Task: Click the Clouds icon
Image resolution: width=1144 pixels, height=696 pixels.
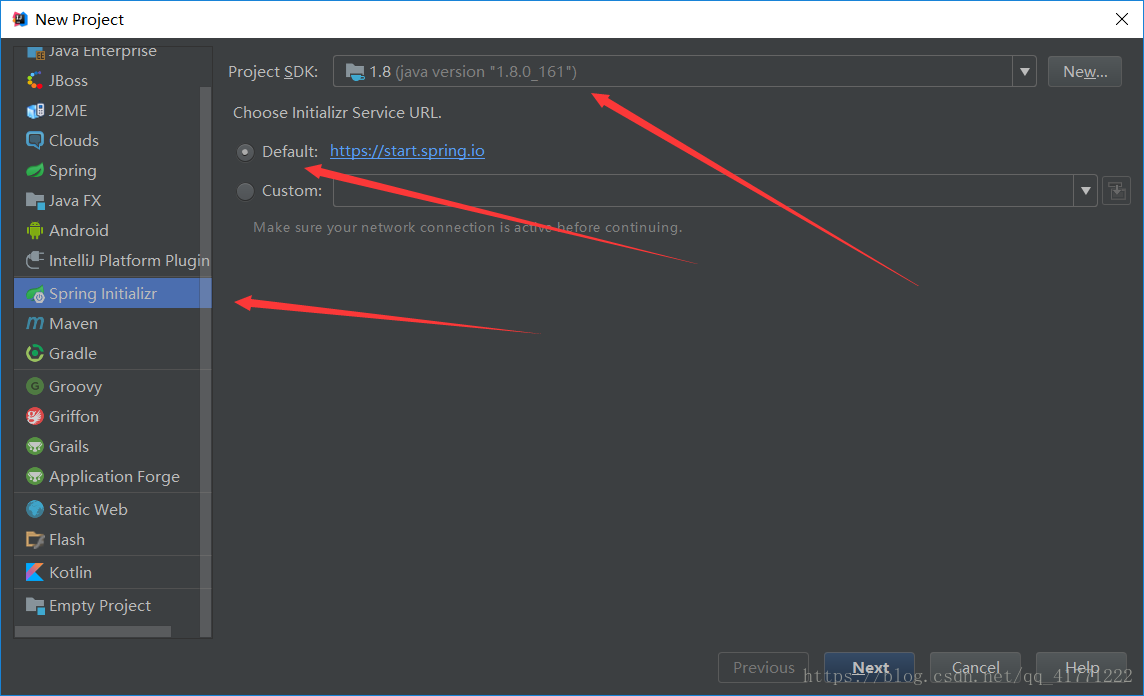Action: pyautogui.click(x=35, y=141)
